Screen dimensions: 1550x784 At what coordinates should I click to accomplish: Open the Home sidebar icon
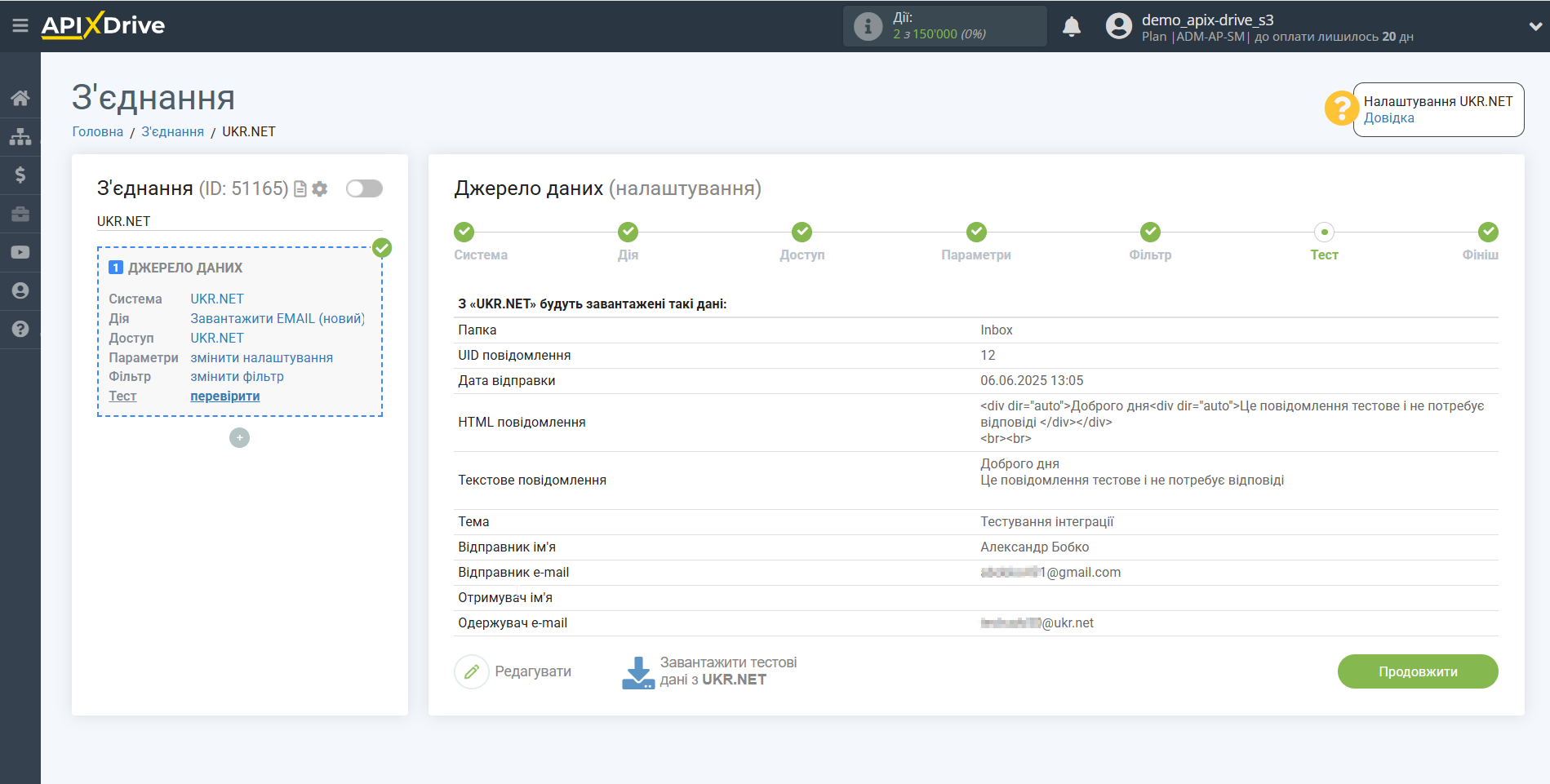pyautogui.click(x=20, y=98)
